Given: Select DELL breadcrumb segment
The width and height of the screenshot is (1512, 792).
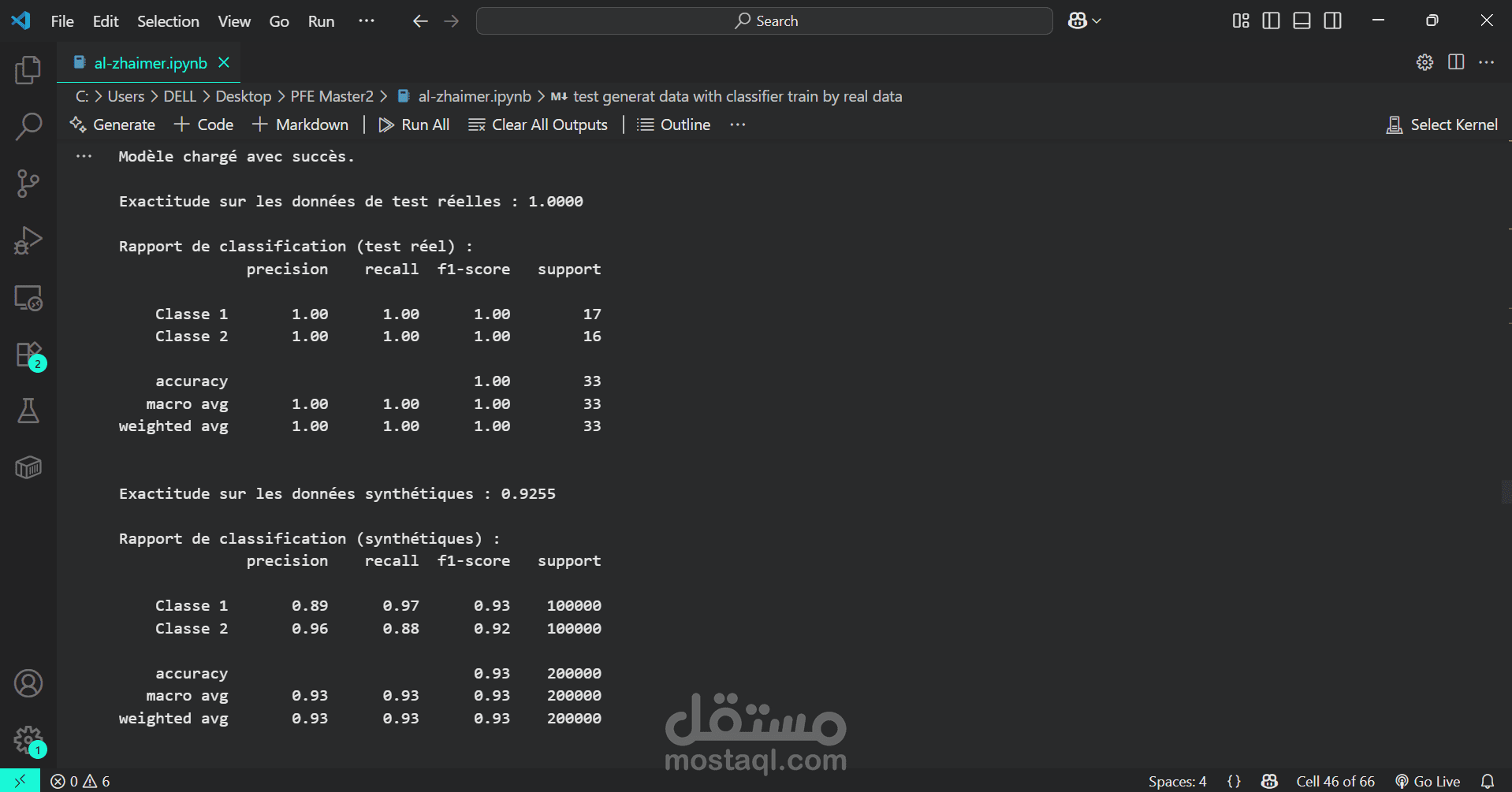Looking at the screenshot, I should point(180,96).
